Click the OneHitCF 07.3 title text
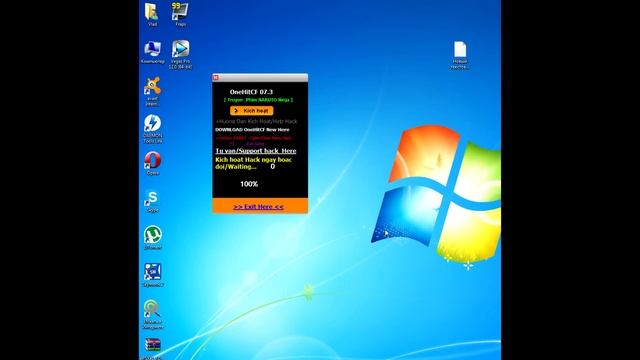This screenshot has height=360, width=640. tap(251, 92)
